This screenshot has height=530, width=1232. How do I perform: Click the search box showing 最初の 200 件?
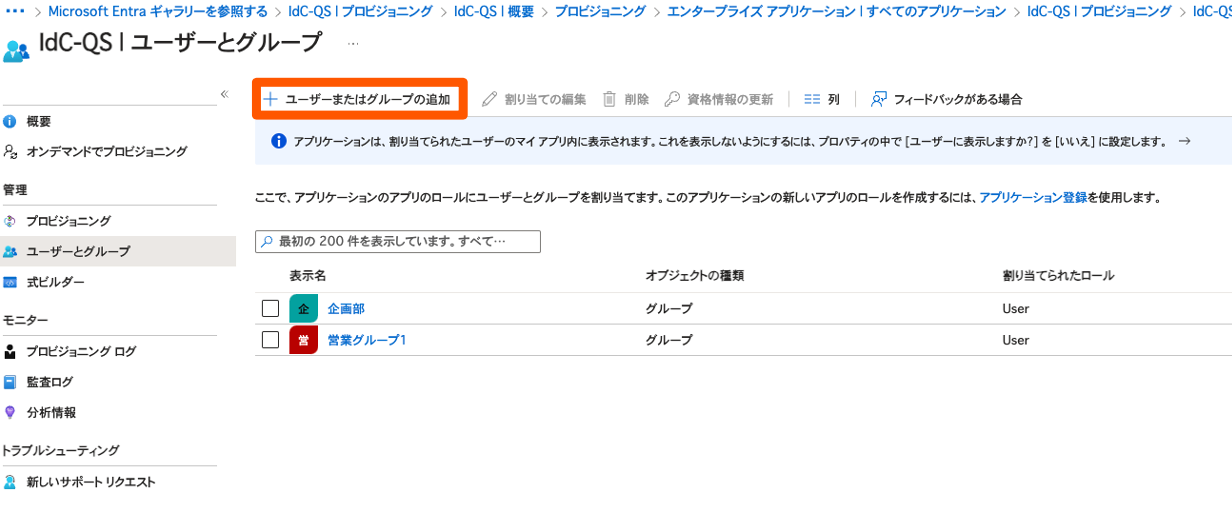[398, 242]
